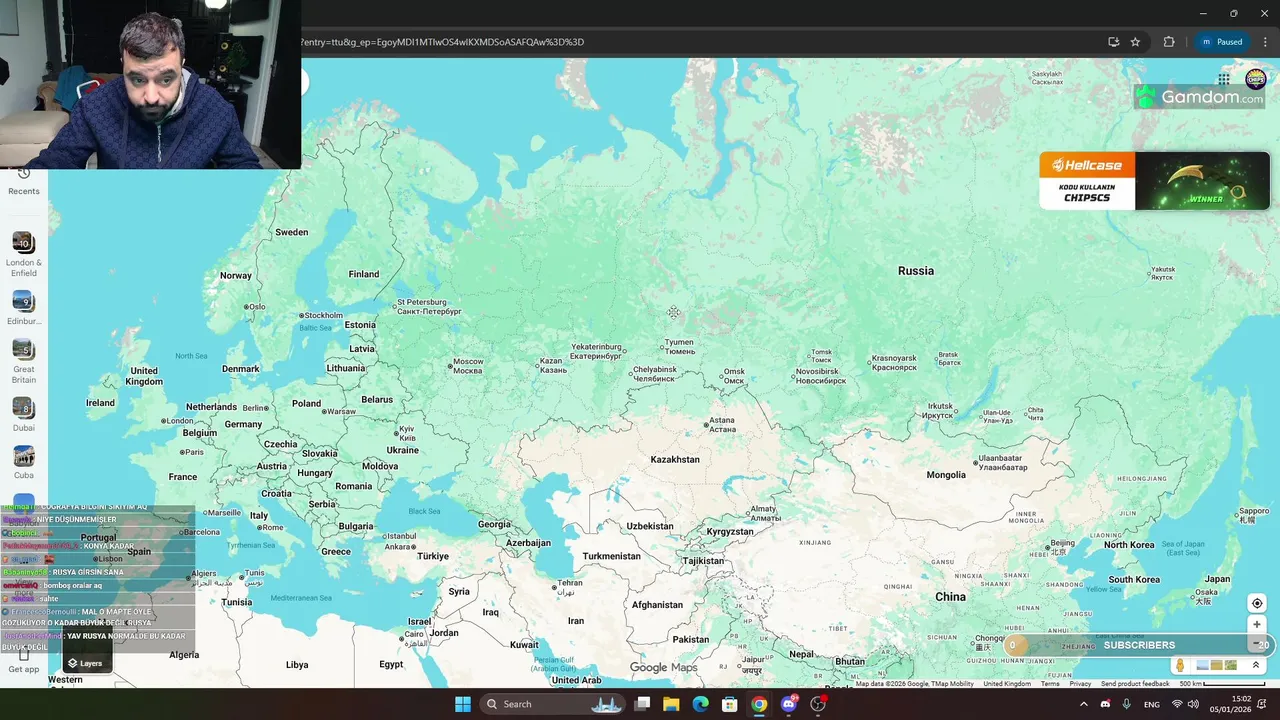The image size is (1280, 720).
Task: Click the Discord tray icon
Action: (x=1105, y=704)
